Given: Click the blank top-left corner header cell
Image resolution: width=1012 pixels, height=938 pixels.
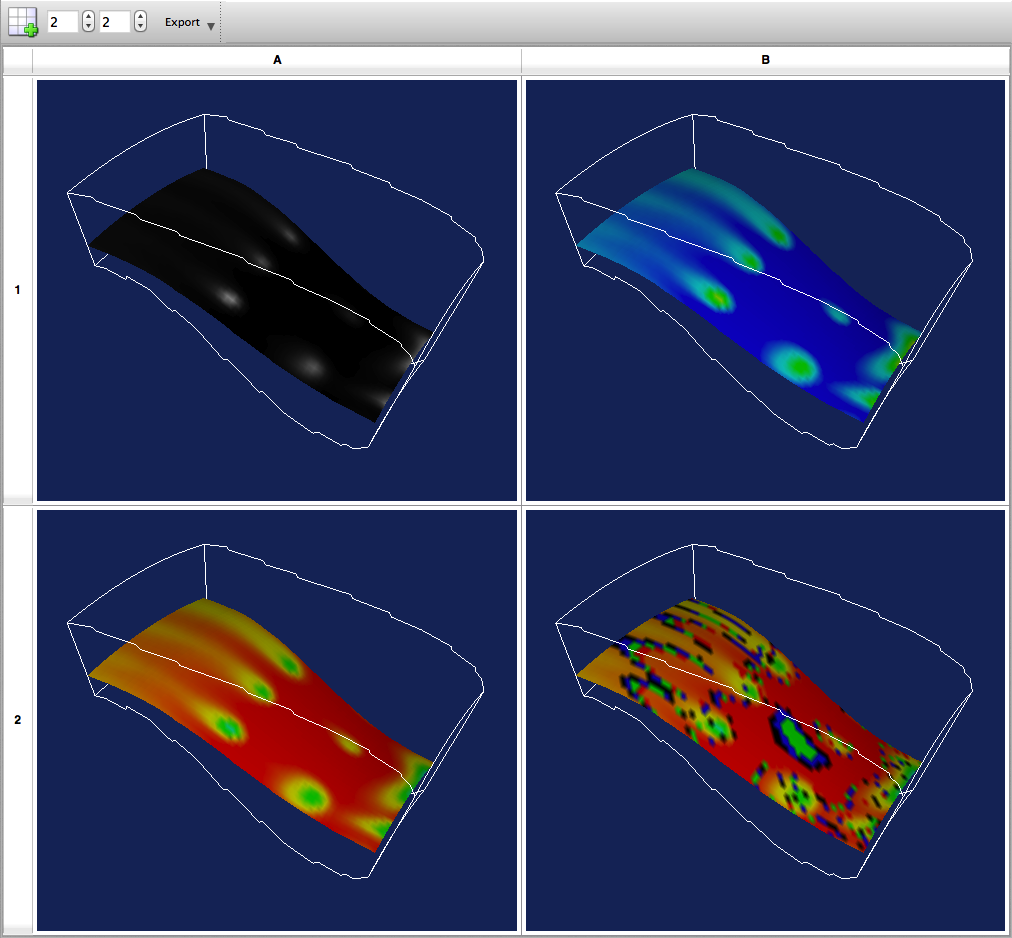Looking at the screenshot, I should (x=17, y=61).
